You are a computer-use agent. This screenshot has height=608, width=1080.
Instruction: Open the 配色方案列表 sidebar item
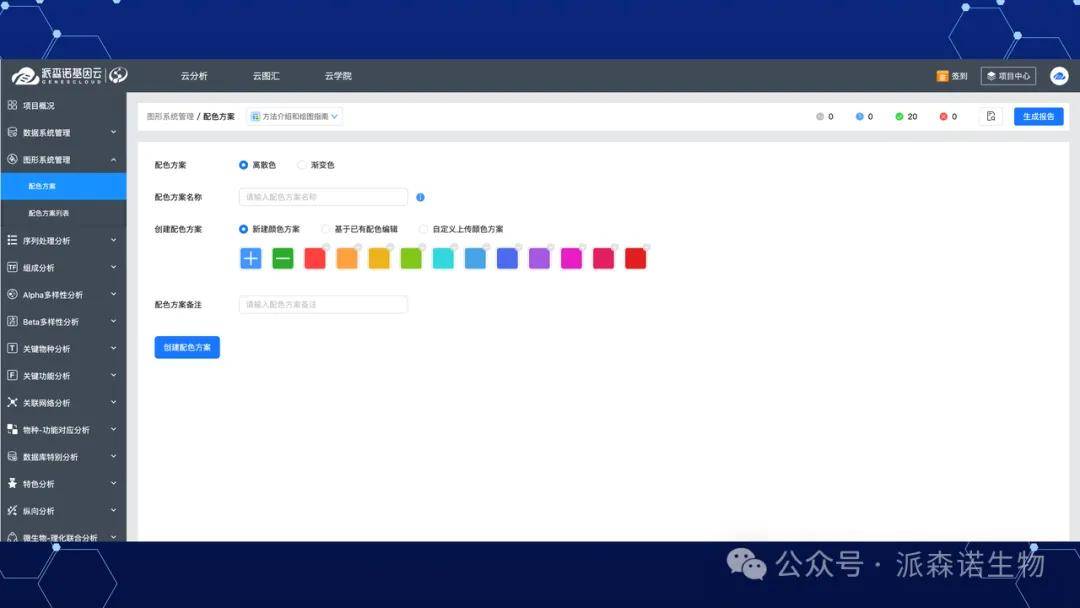point(63,213)
